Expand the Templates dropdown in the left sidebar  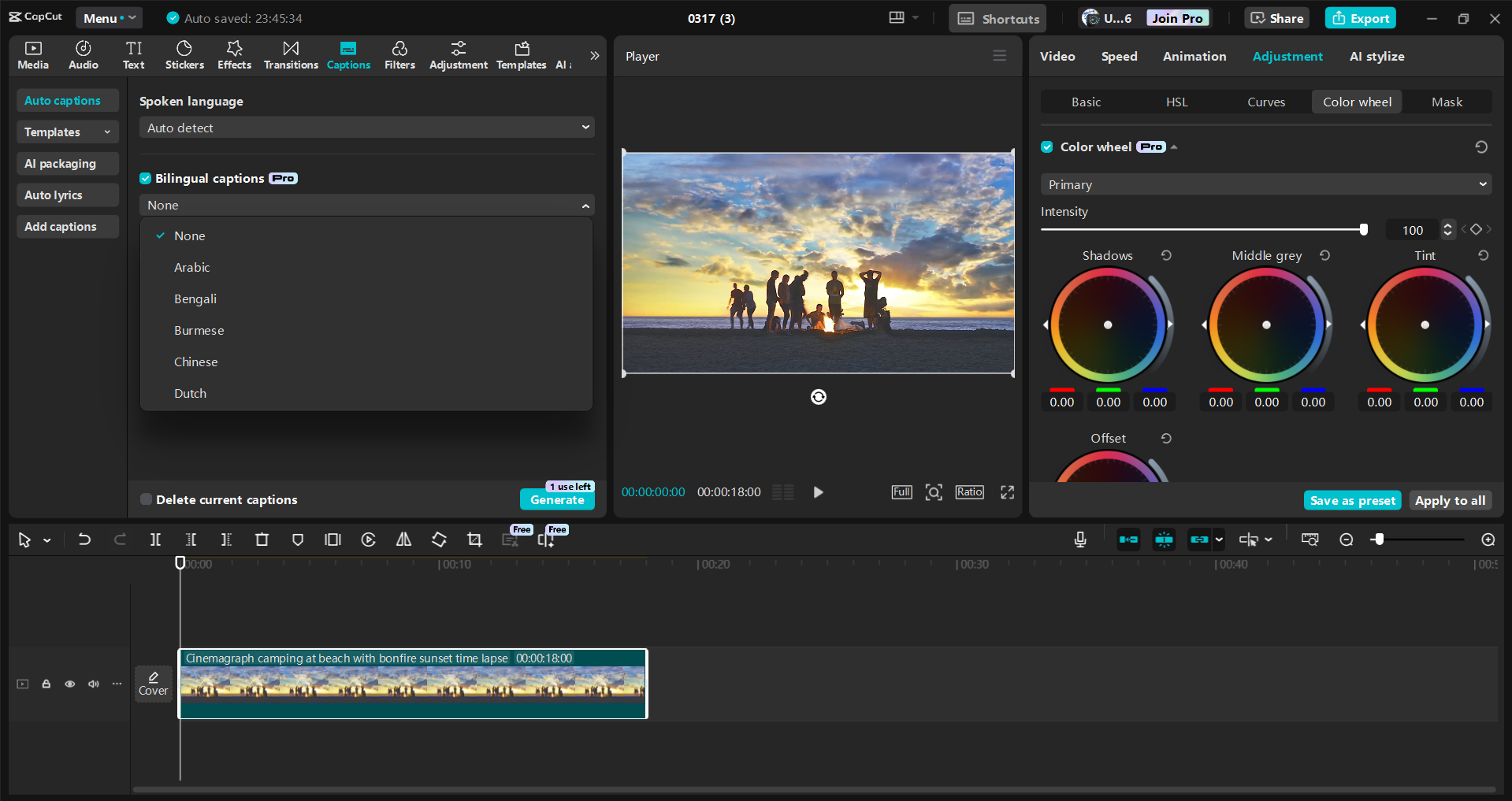(67, 132)
